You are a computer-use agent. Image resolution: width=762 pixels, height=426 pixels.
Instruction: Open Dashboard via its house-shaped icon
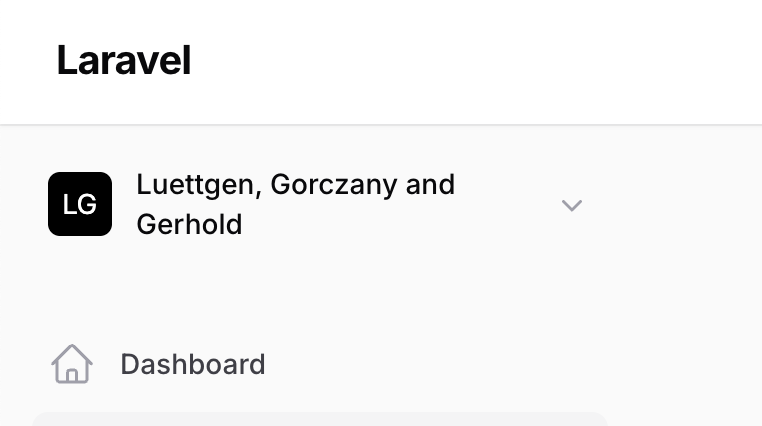pyautogui.click(x=72, y=364)
